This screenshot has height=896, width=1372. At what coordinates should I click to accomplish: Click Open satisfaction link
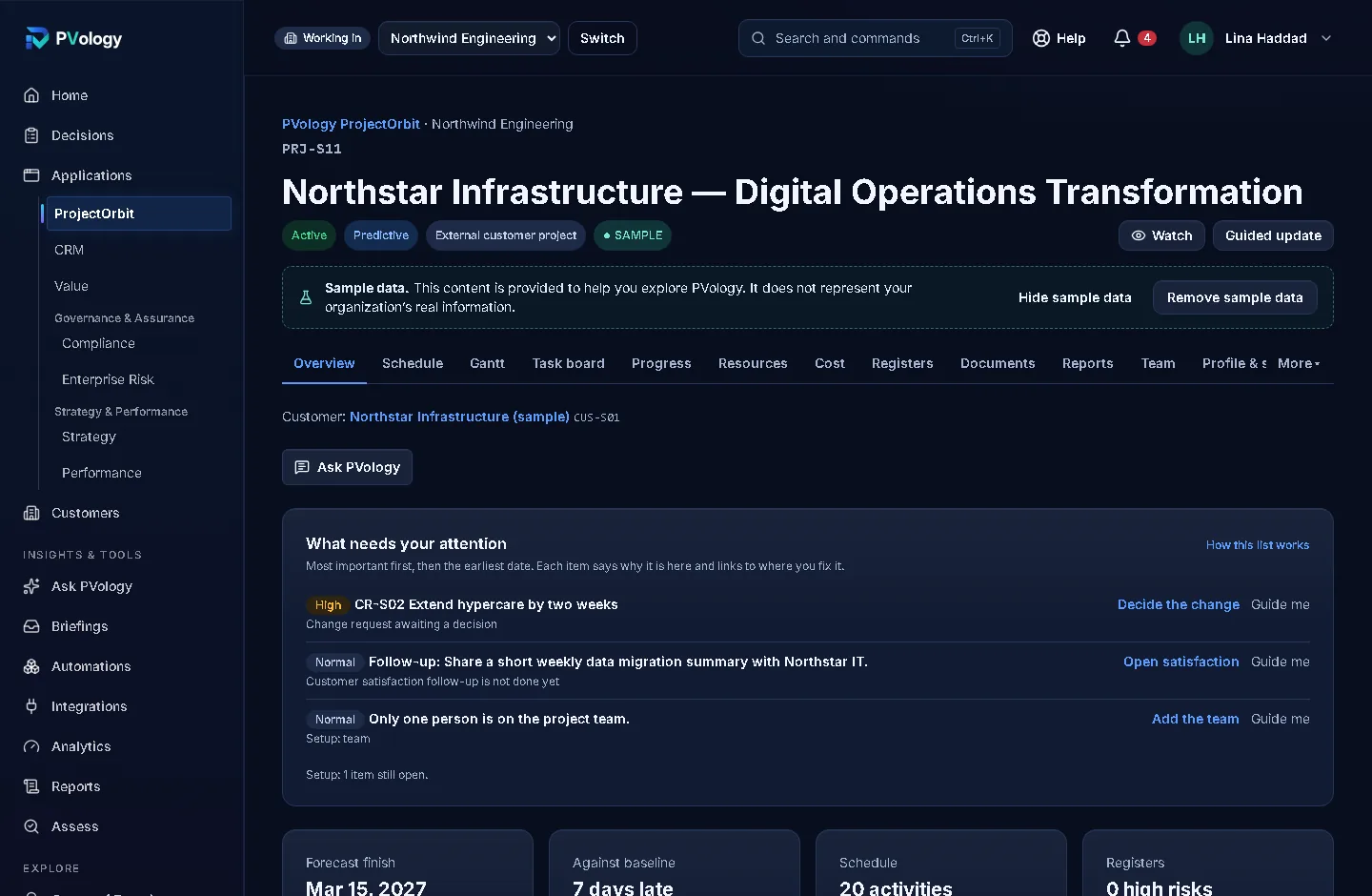1181,662
